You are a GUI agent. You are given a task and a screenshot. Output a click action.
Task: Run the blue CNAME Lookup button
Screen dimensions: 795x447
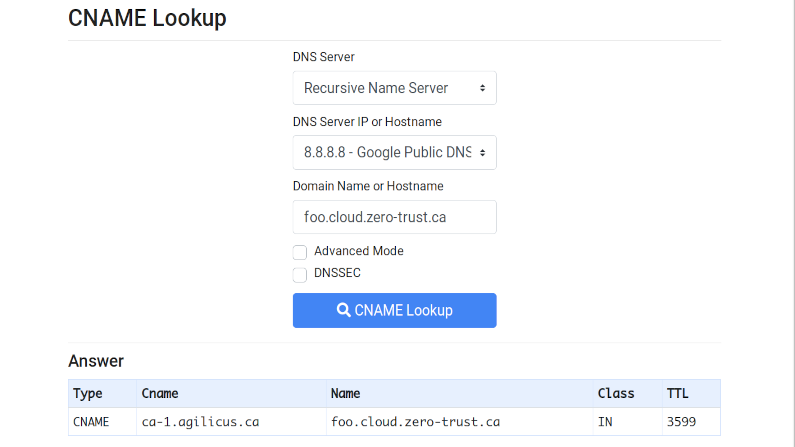click(x=394, y=310)
